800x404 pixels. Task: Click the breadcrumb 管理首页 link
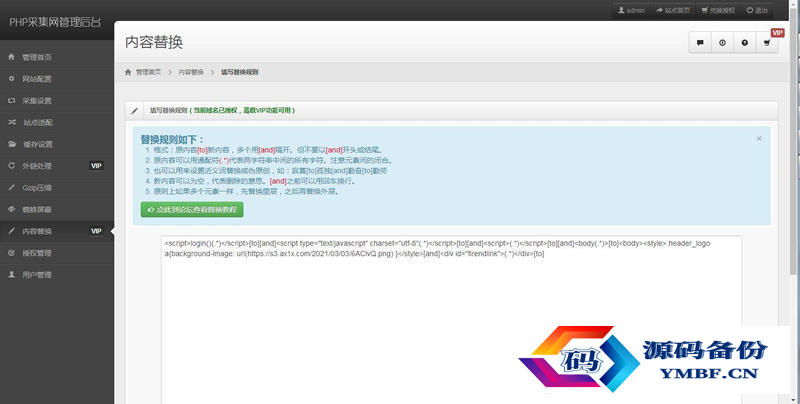tap(148, 72)
